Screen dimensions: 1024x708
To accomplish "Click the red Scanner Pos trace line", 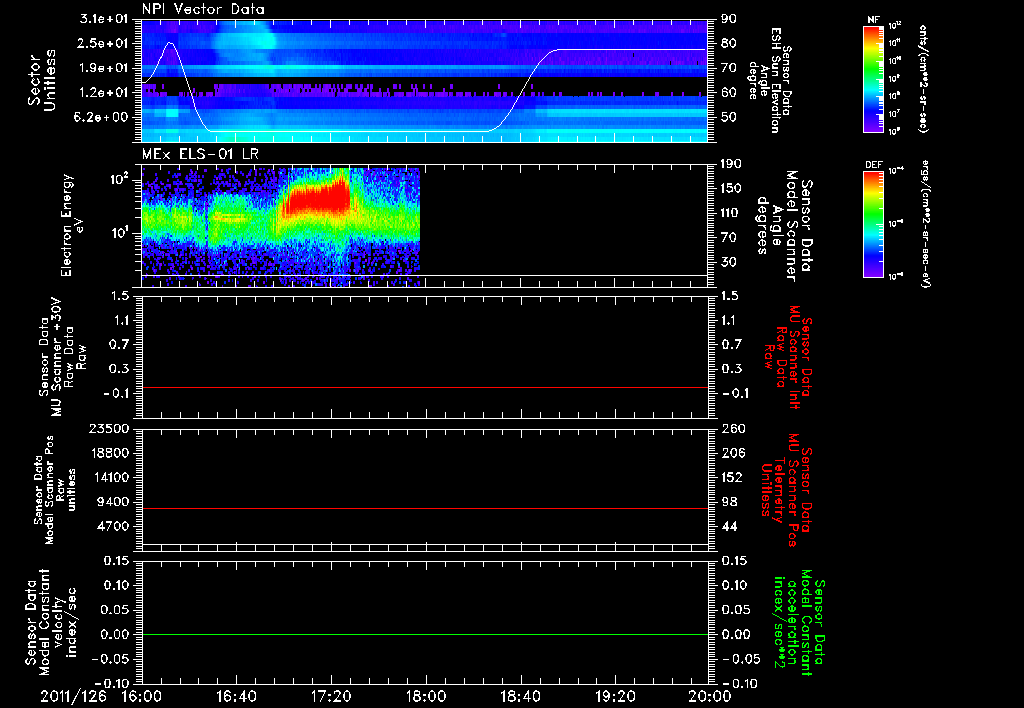I will [424, 508].
